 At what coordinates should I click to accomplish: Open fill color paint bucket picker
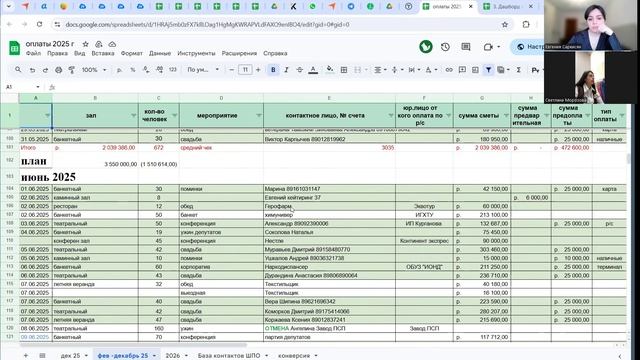point(330,70)
